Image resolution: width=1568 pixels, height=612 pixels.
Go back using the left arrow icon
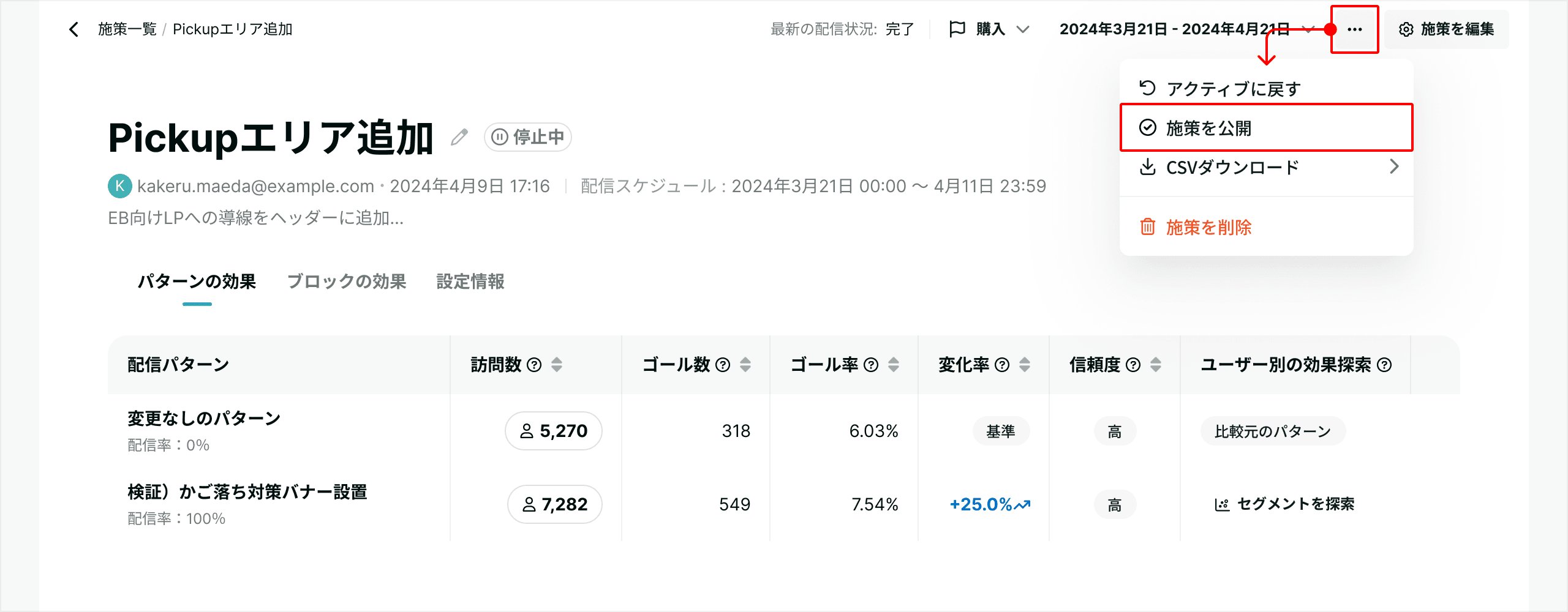(x=73, y=29)
